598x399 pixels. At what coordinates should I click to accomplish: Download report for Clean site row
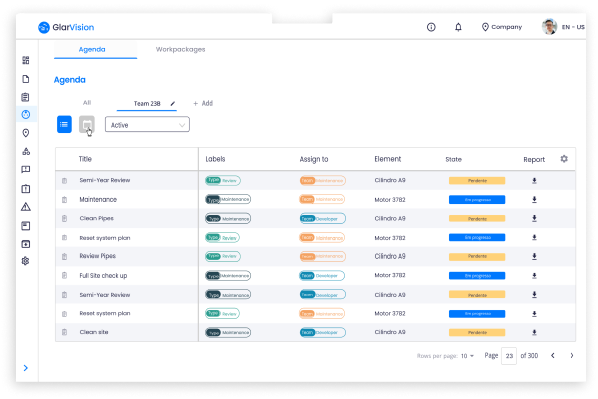point(534,333)
